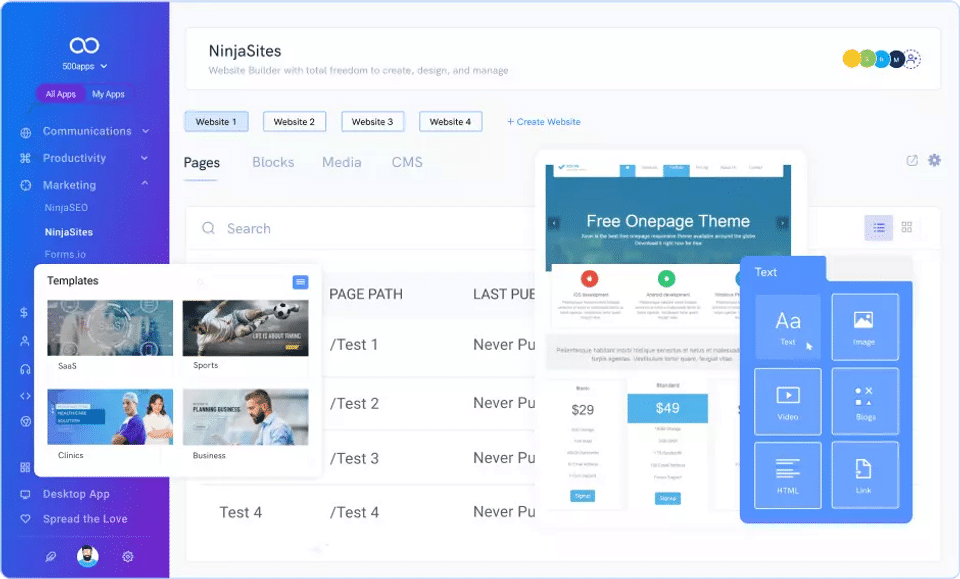The width and height of the screenshot is (960, 579).
Task: Click the code brackets developer icon
Action: click(25, 396)
